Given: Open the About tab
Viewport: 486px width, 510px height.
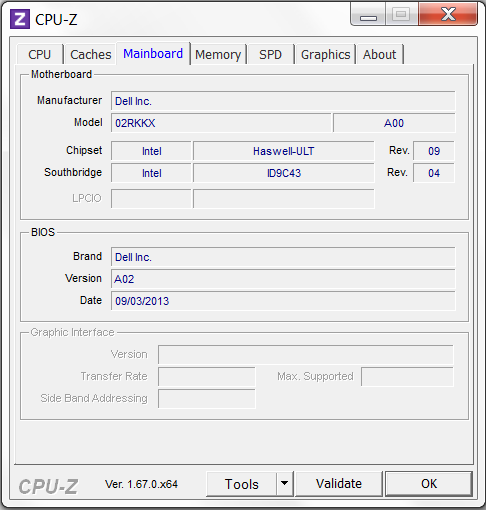Looking at the screenshot, I should (380, 54).
